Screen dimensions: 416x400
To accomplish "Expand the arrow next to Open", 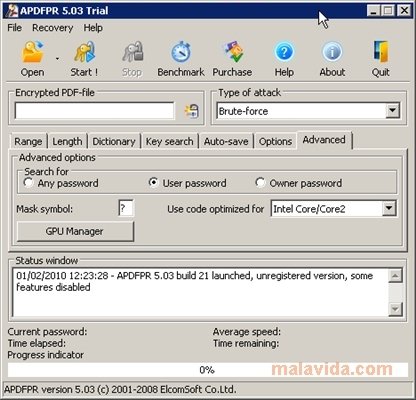I will click(x=57, y=59).
